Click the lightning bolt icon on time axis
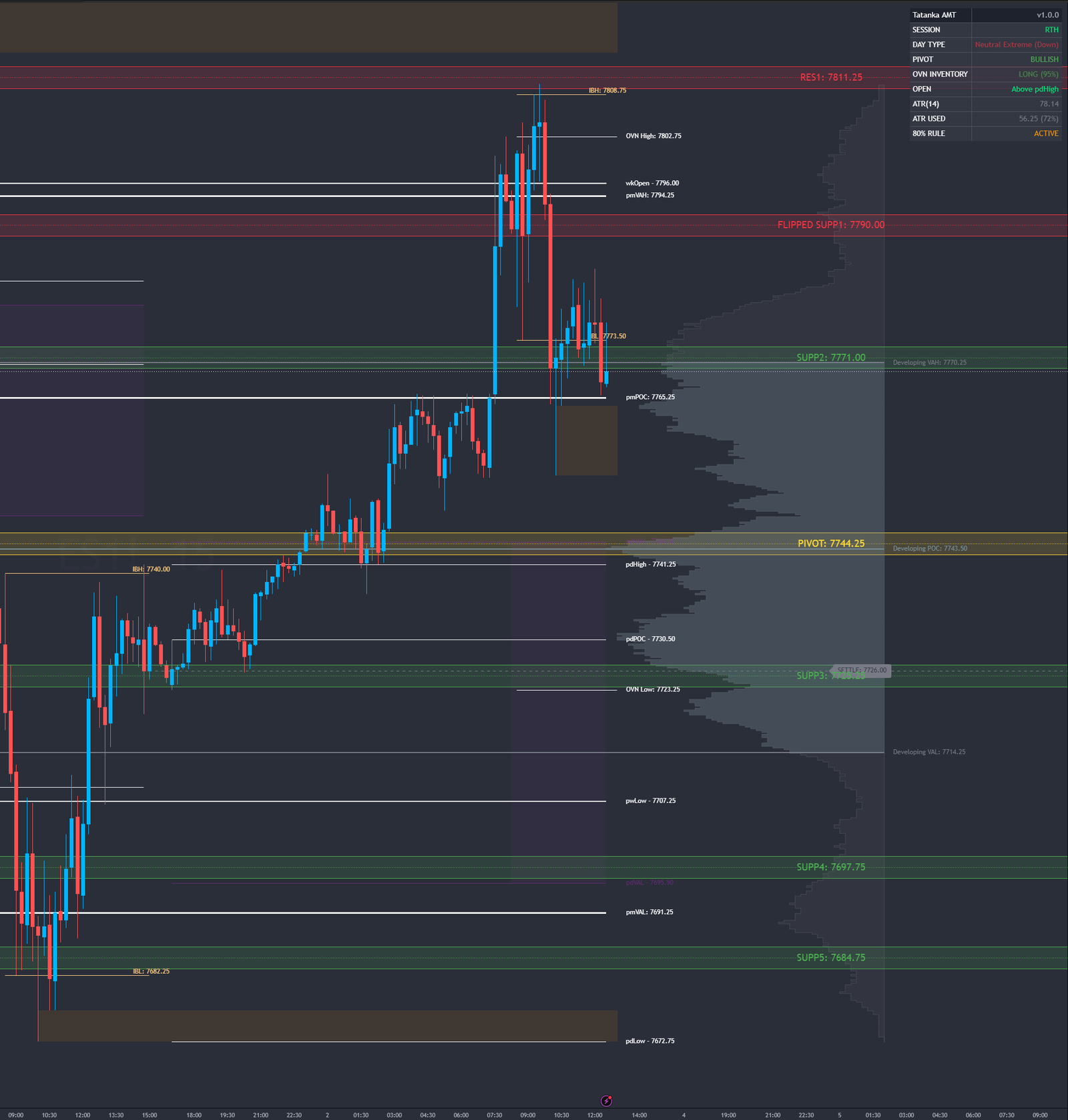 (606, 1101)
